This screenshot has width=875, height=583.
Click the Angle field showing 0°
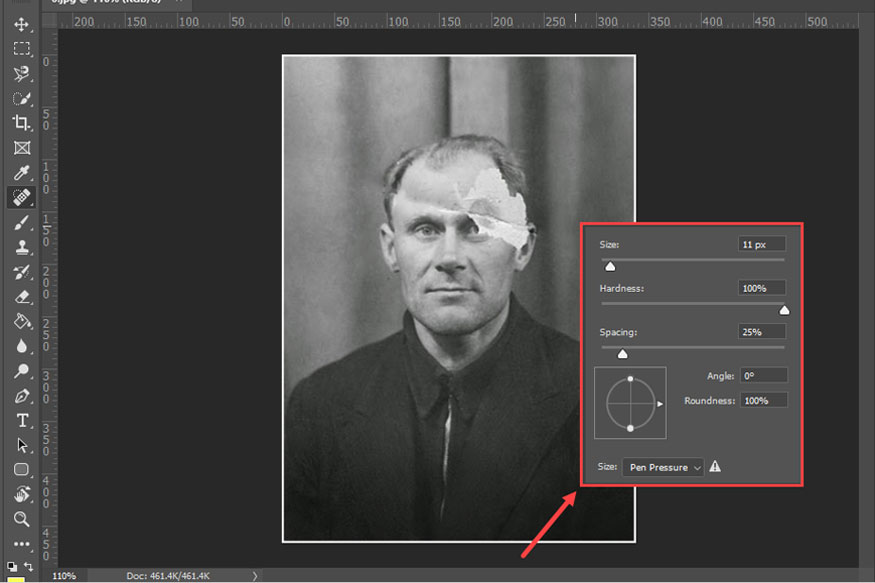[x=763, y=375]
